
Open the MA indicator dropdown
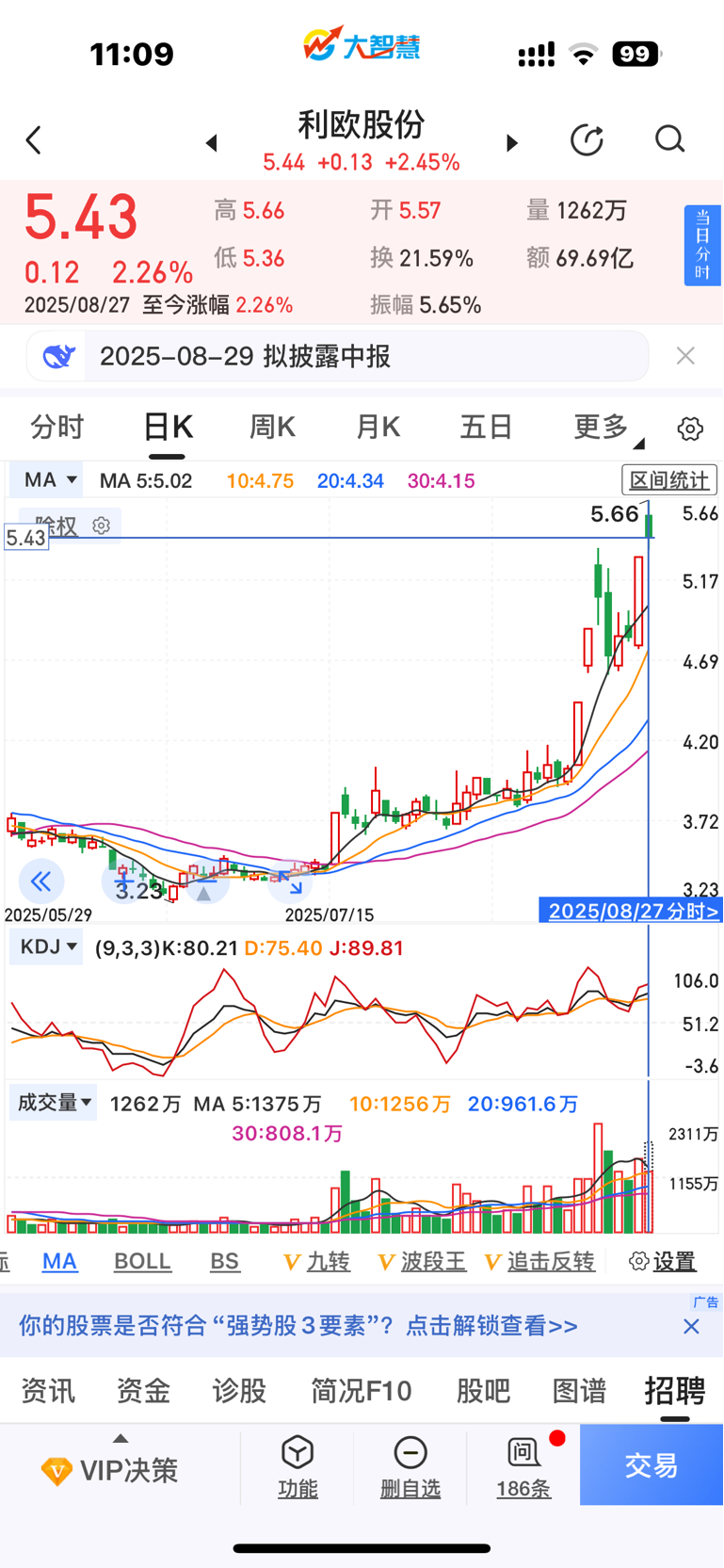pos(47,480)
